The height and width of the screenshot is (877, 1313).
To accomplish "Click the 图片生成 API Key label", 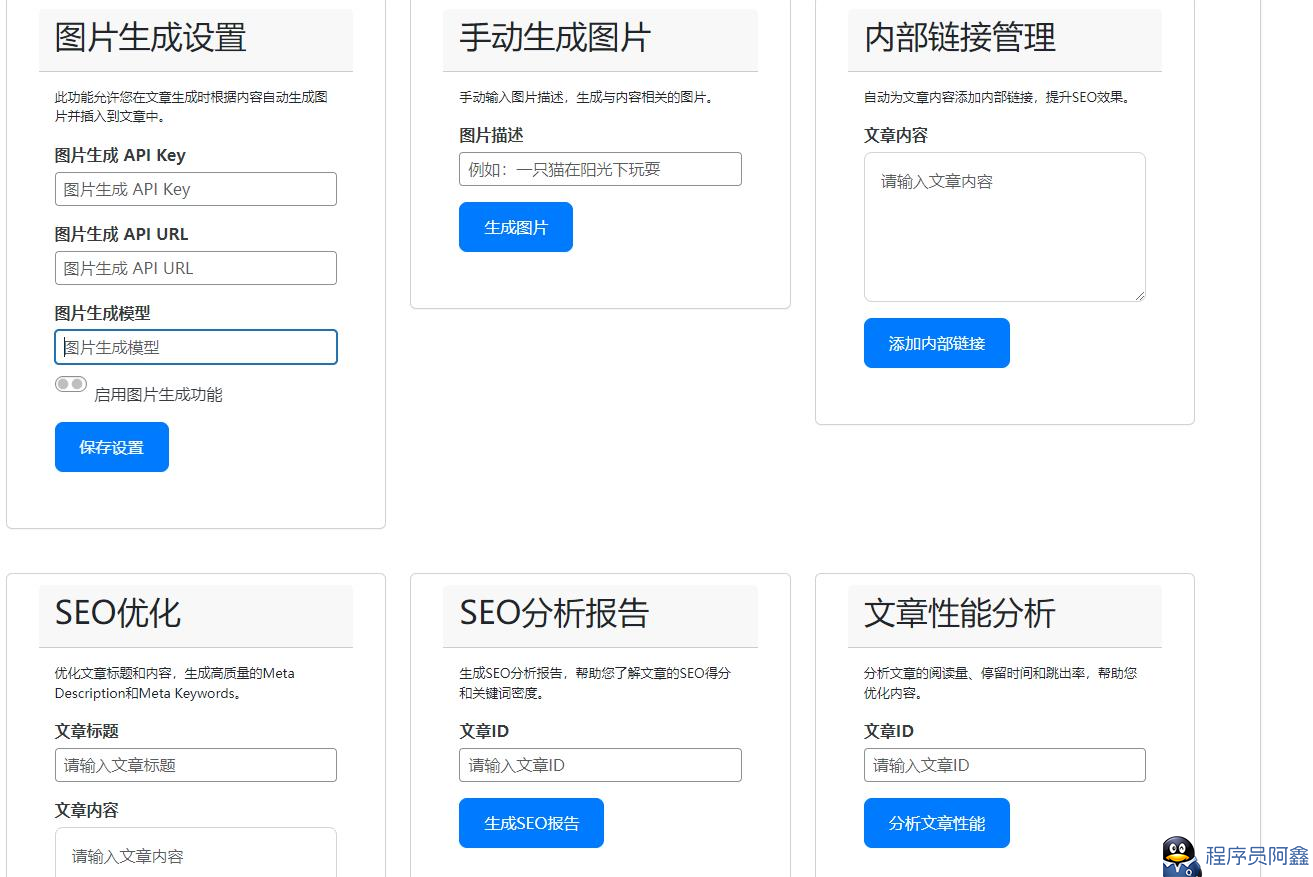I will 120,155.
